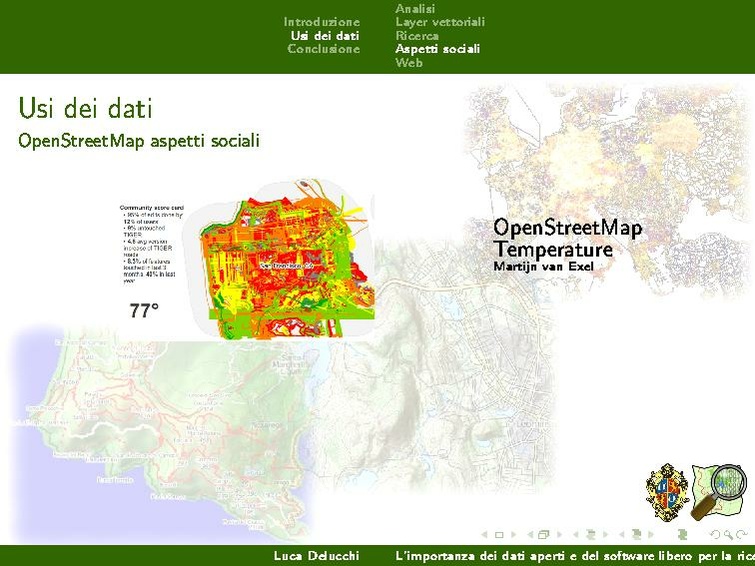Click the go-forward curved arrow icon
This screenshot has width=755, height=566.
tap(742, 534)
